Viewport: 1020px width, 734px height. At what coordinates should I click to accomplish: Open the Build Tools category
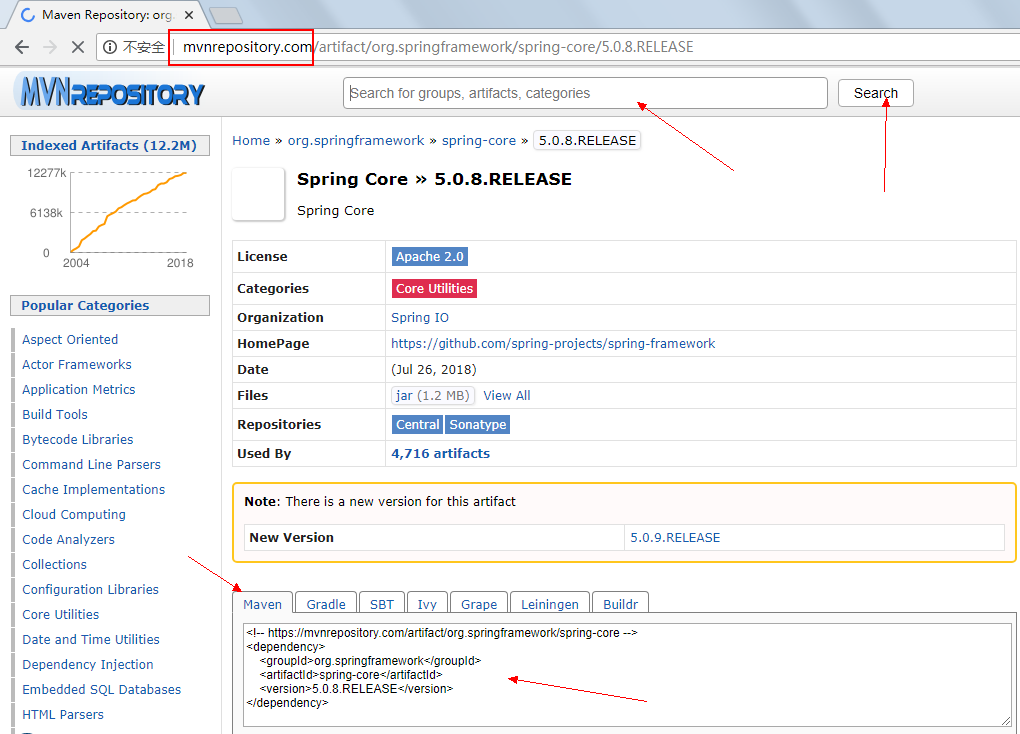click(x=55, y=415)
